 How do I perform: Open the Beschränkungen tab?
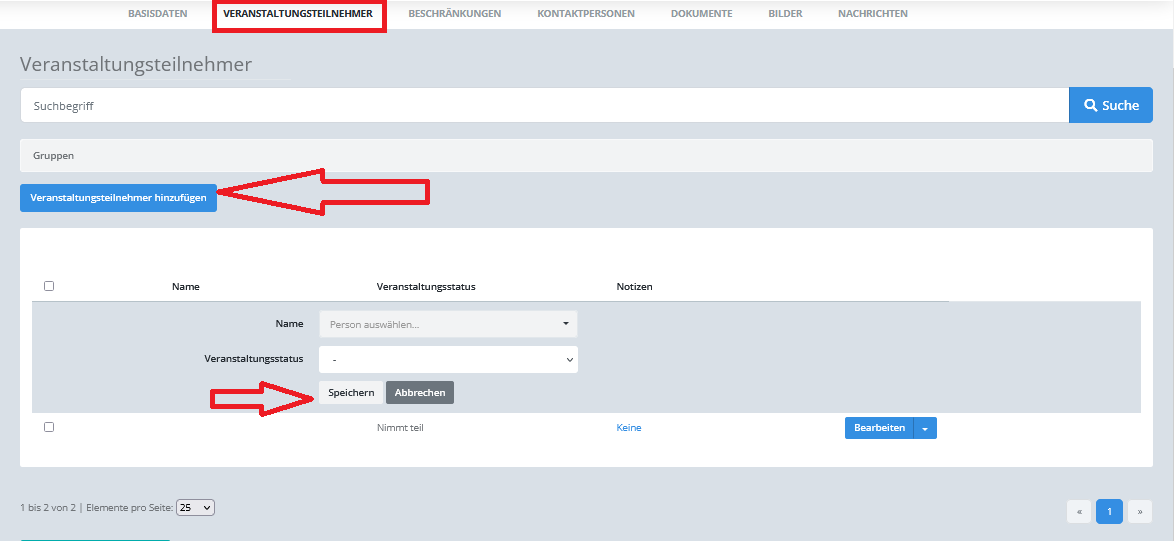(454, 13)
